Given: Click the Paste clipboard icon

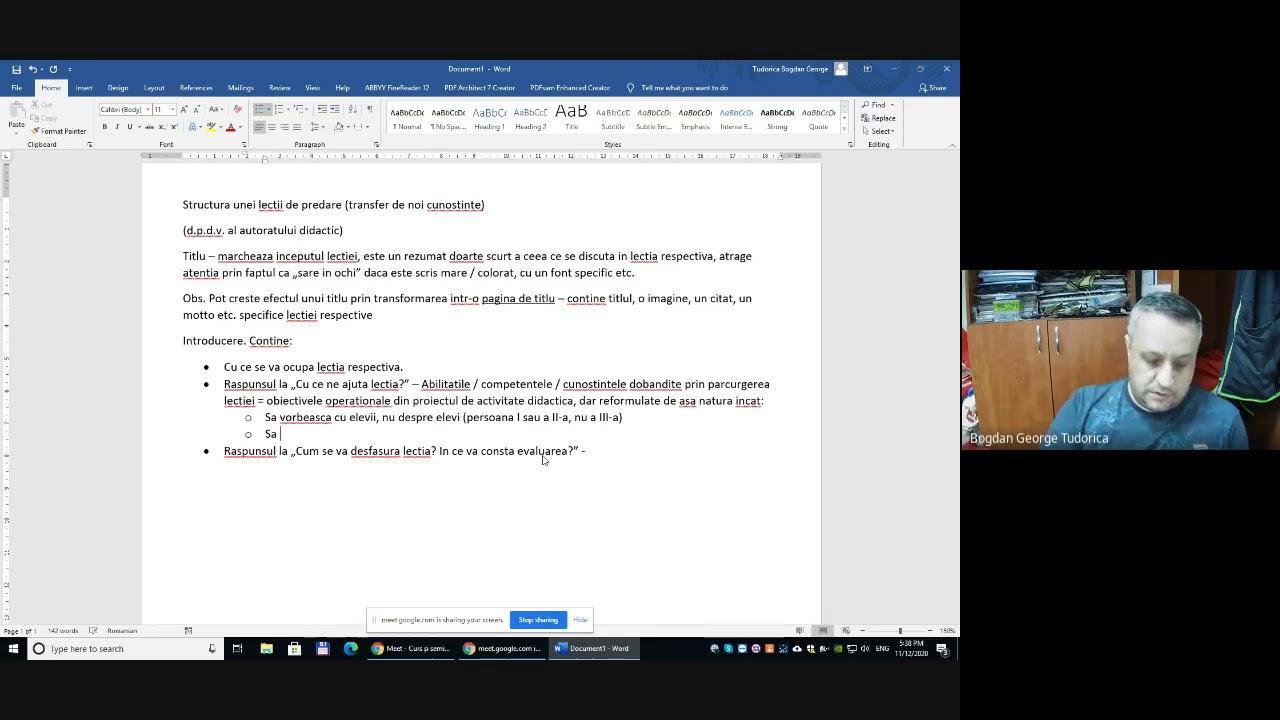Looking at the screenshot, I should click(x=16, y=110).
